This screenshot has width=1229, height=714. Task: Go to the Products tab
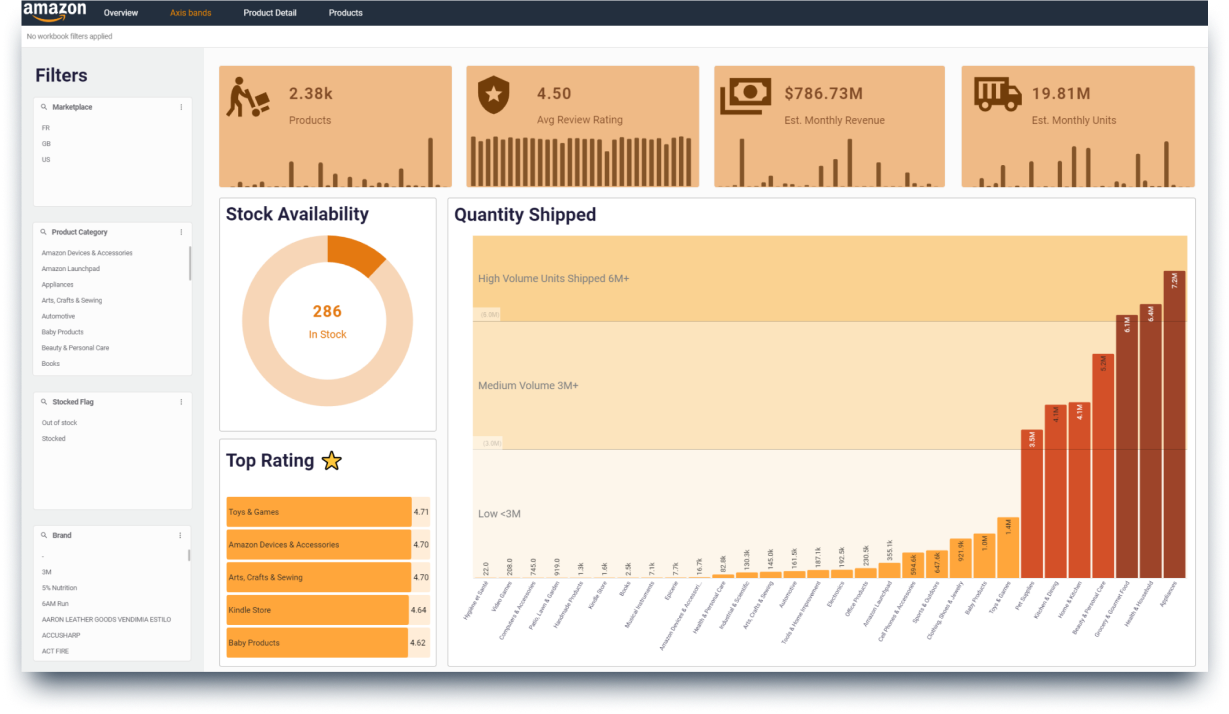point(346,13)
